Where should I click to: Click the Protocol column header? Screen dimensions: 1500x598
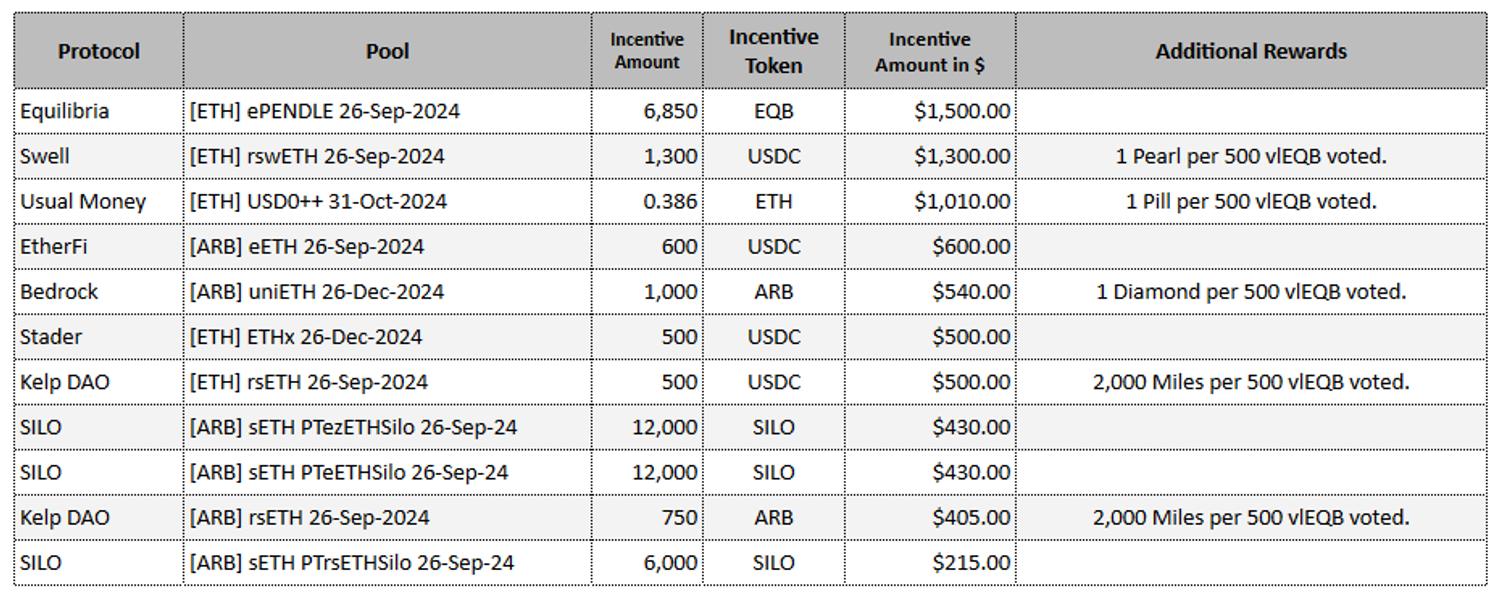(x=98, y=51)
